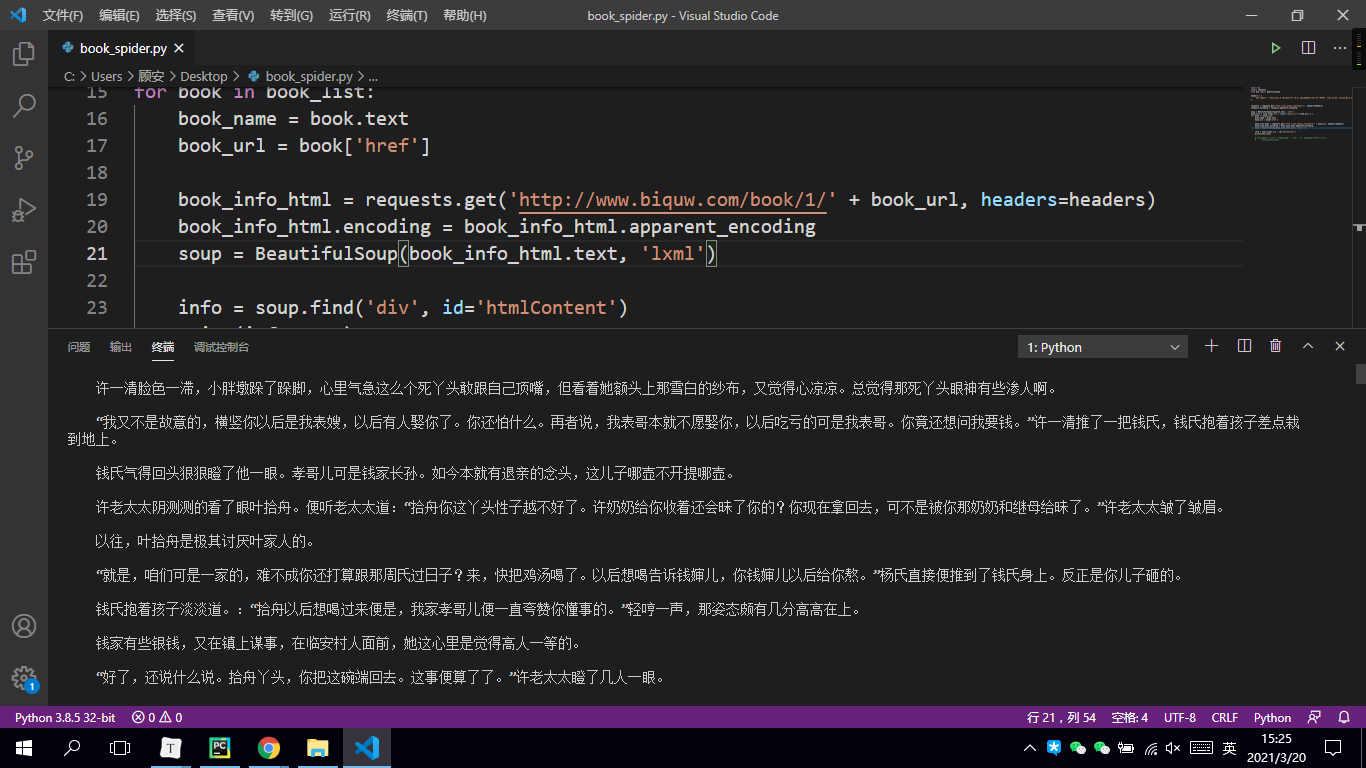This screenshot has width=1366, height=768.
Task: Select Python 3.8.5 32-bit interpreter
Action: (65, 717)
